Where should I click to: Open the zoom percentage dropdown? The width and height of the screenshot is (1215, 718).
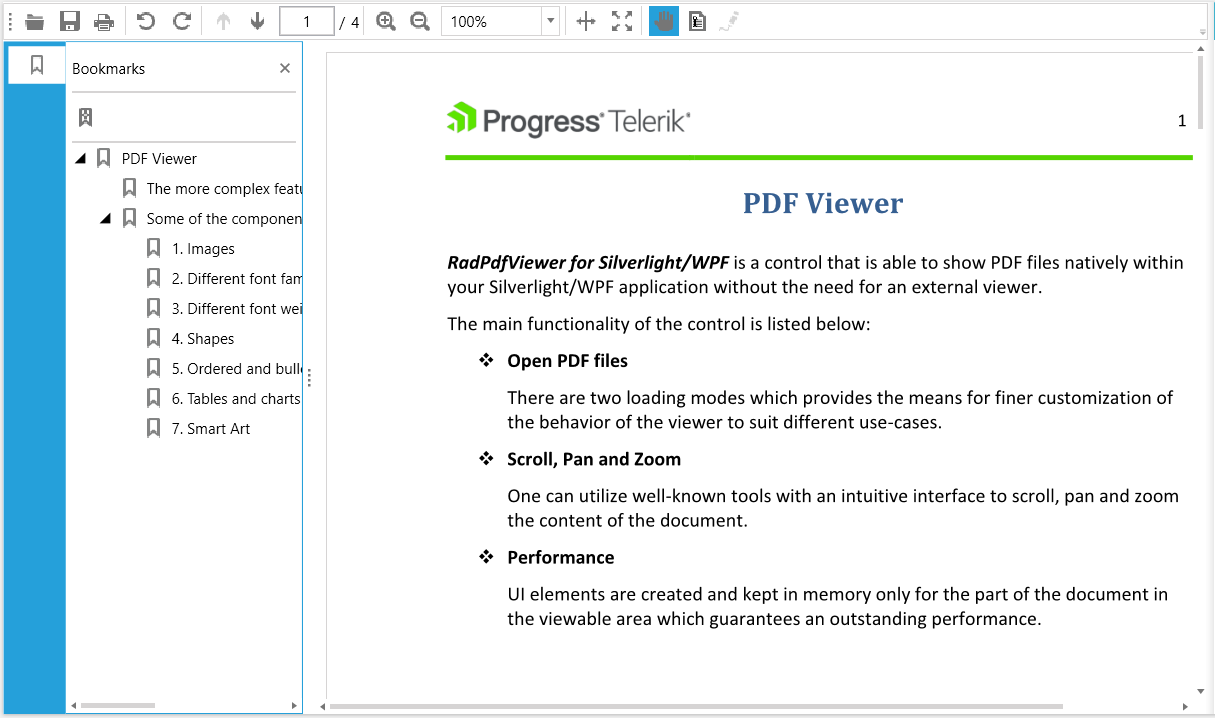click(550, 20)
